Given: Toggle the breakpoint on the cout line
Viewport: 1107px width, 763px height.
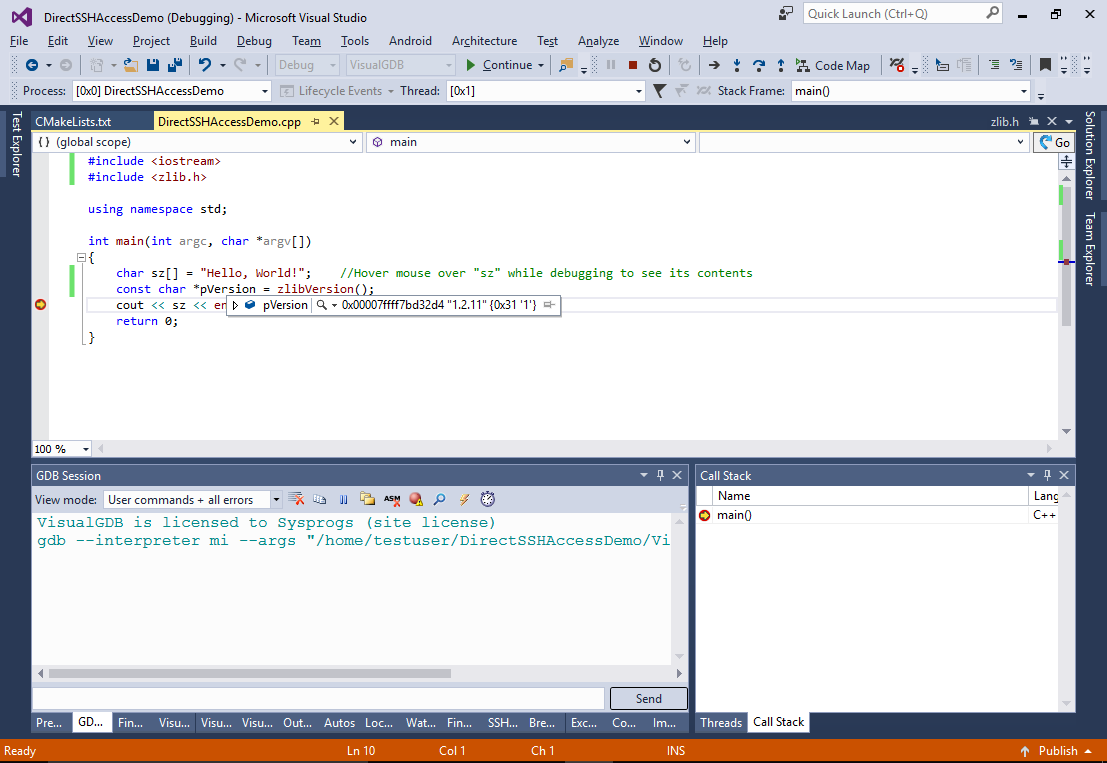Looking at the screenshot, I should point(41,305).
